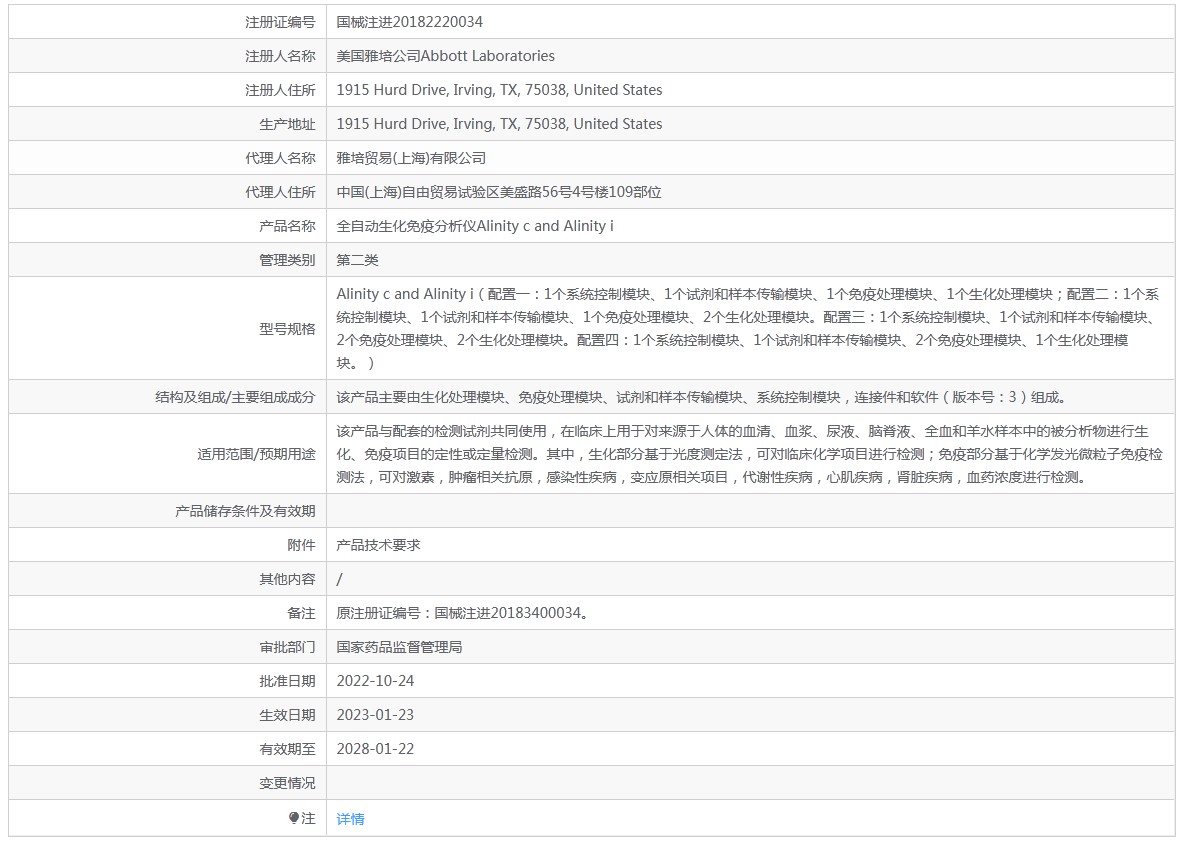The width and height of the screenshot is (1191, 849).
Task: Click the 代理人名称 label
Action: pyautogui.click(x=280, y=158)
